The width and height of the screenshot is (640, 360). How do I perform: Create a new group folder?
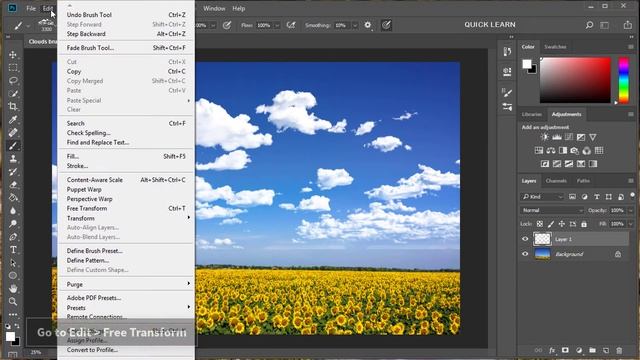[x=592, y=350]
